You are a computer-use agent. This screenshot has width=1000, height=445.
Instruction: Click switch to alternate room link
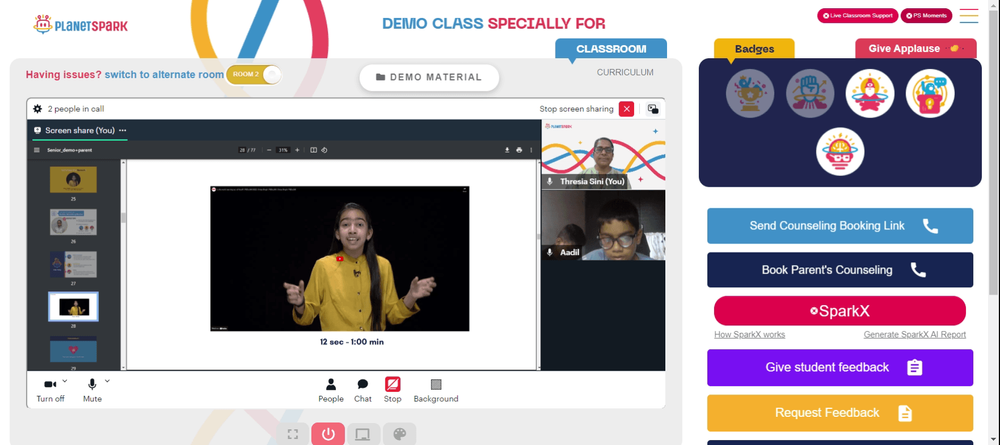pos(164,75)
